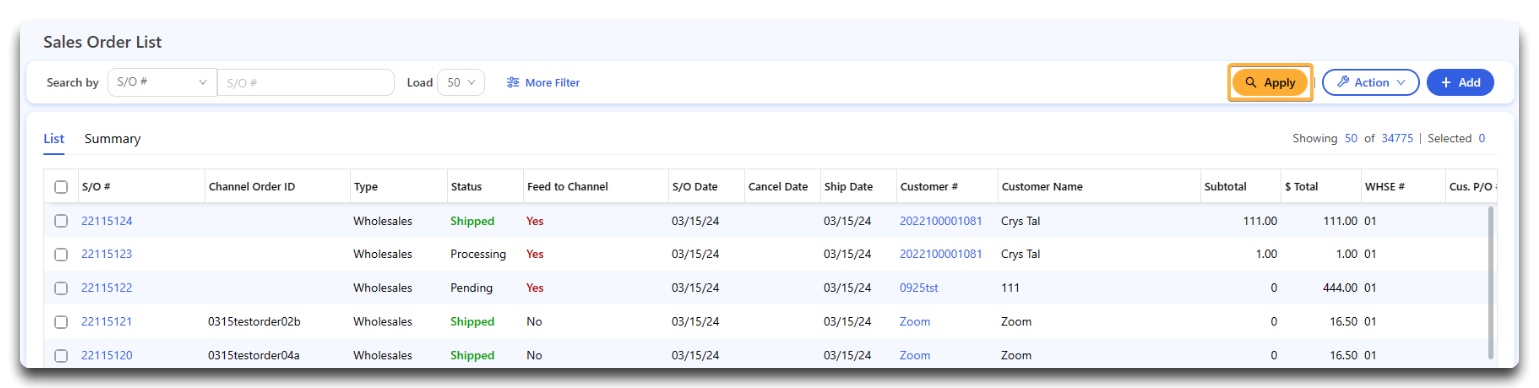Toggle the select-all header checkbox
Viewport: 1539px width, 388px height.
61,187
